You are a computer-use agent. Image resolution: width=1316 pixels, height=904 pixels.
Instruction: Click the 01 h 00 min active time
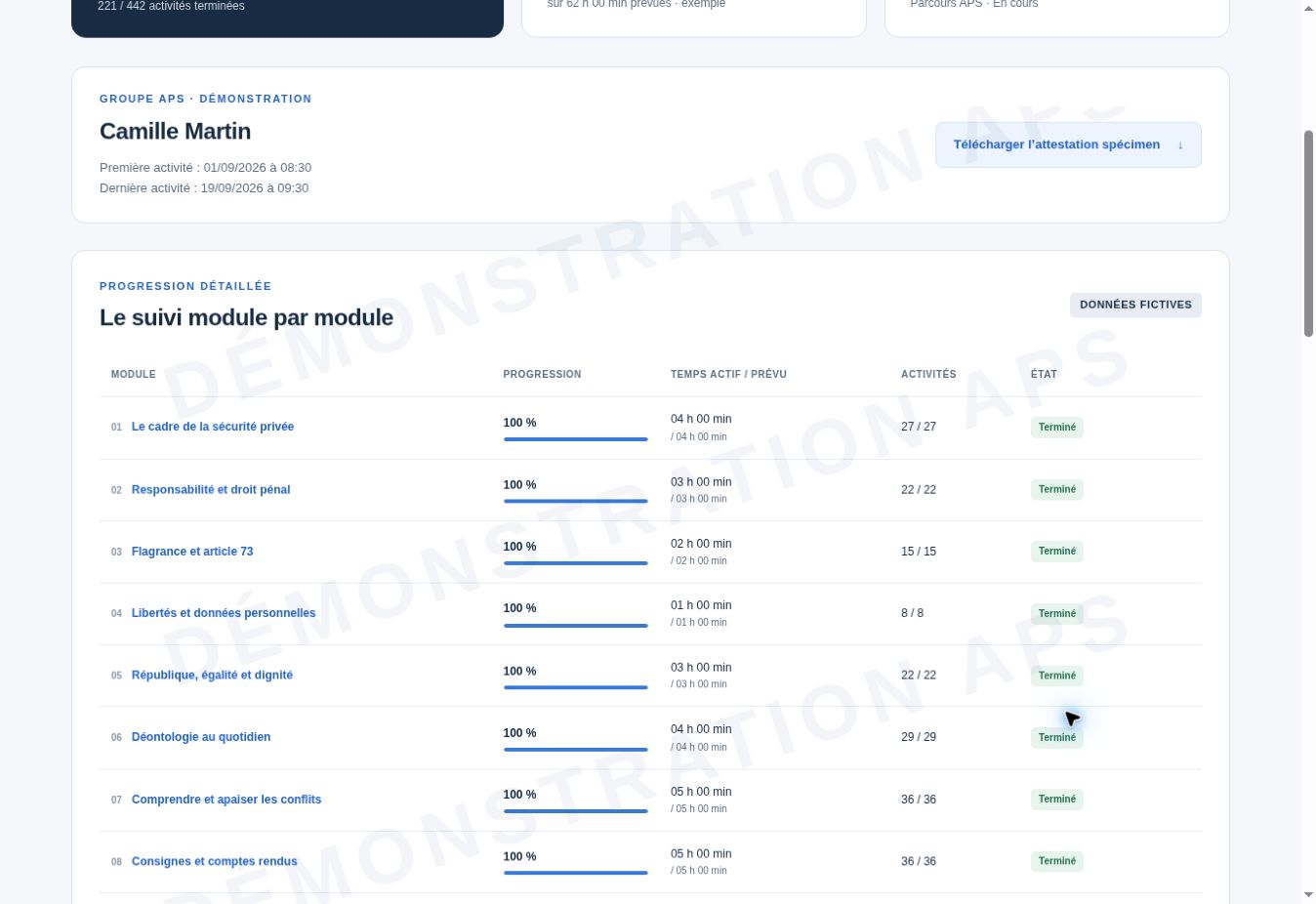[701, 605]
